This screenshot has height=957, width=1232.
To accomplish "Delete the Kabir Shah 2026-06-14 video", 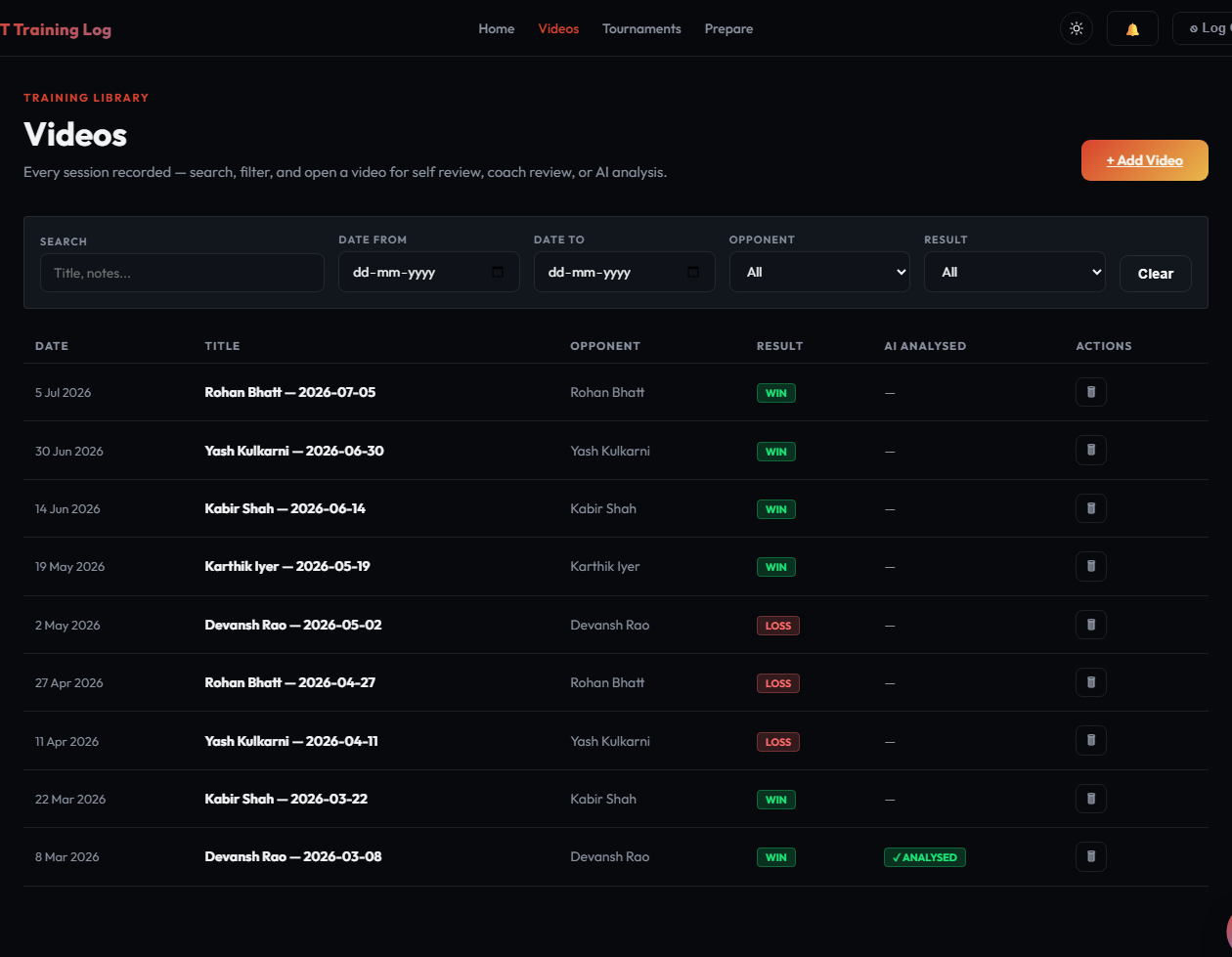I will (x=1091, y=508).
